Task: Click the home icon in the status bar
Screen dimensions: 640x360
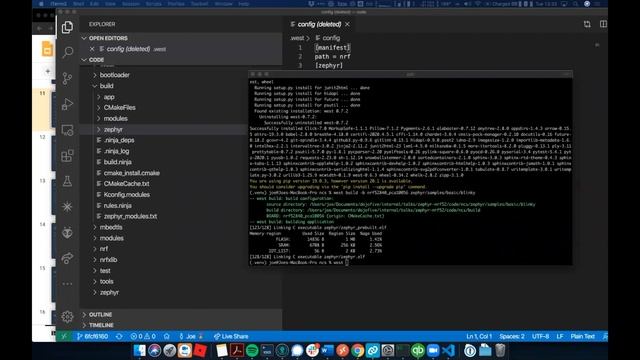Action: (167, 336)
